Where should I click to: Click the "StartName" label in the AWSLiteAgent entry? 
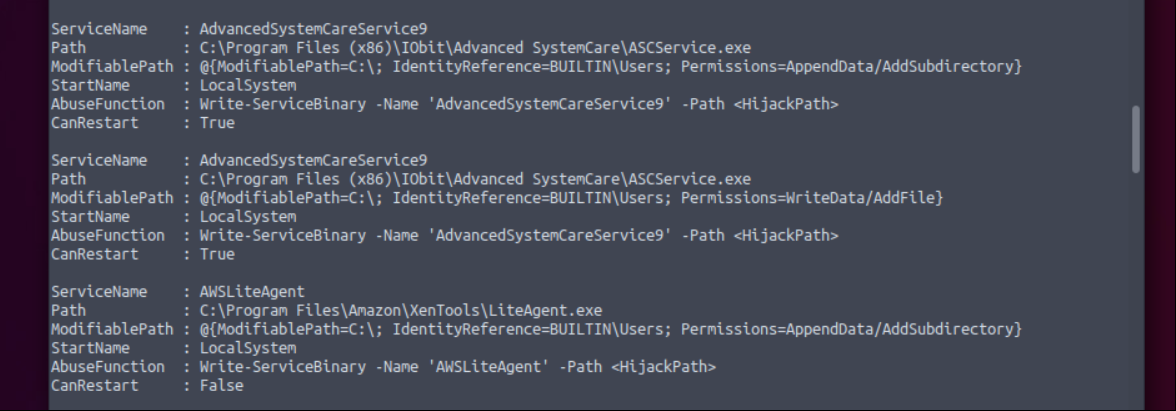[90, 348]
